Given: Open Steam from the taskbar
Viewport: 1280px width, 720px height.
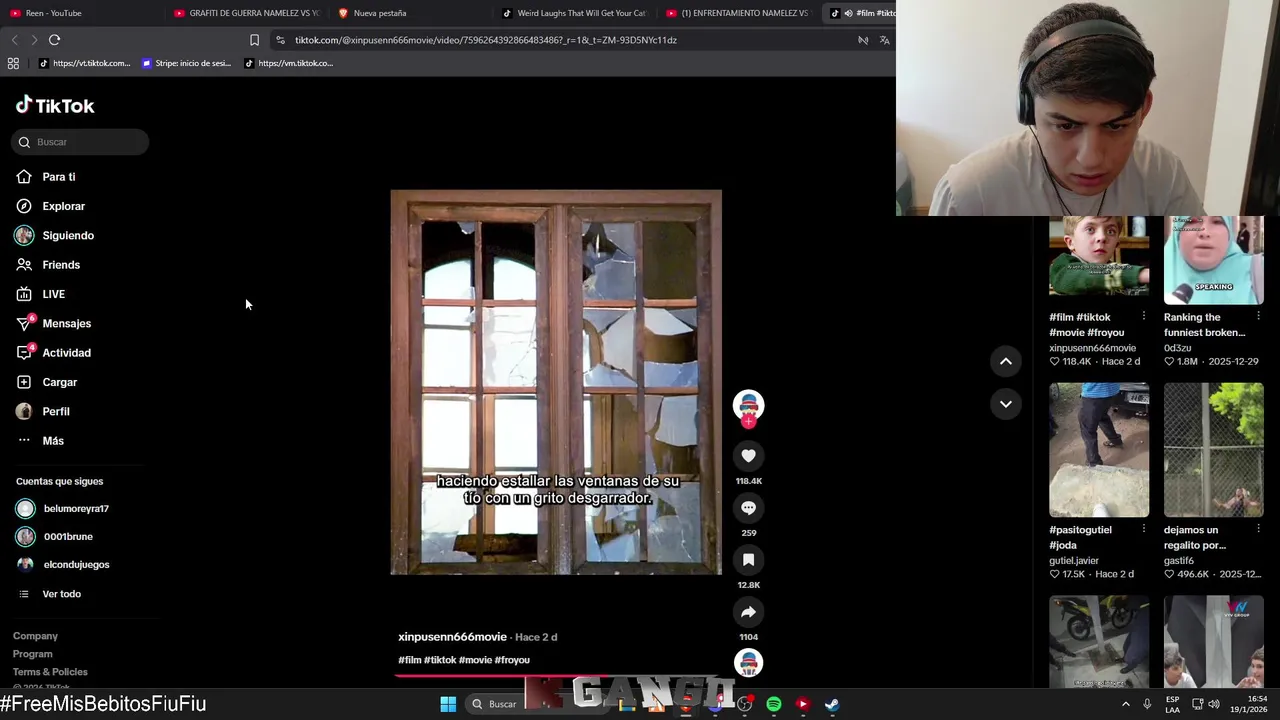Looking at the screenshot, I should coord(832,704).
